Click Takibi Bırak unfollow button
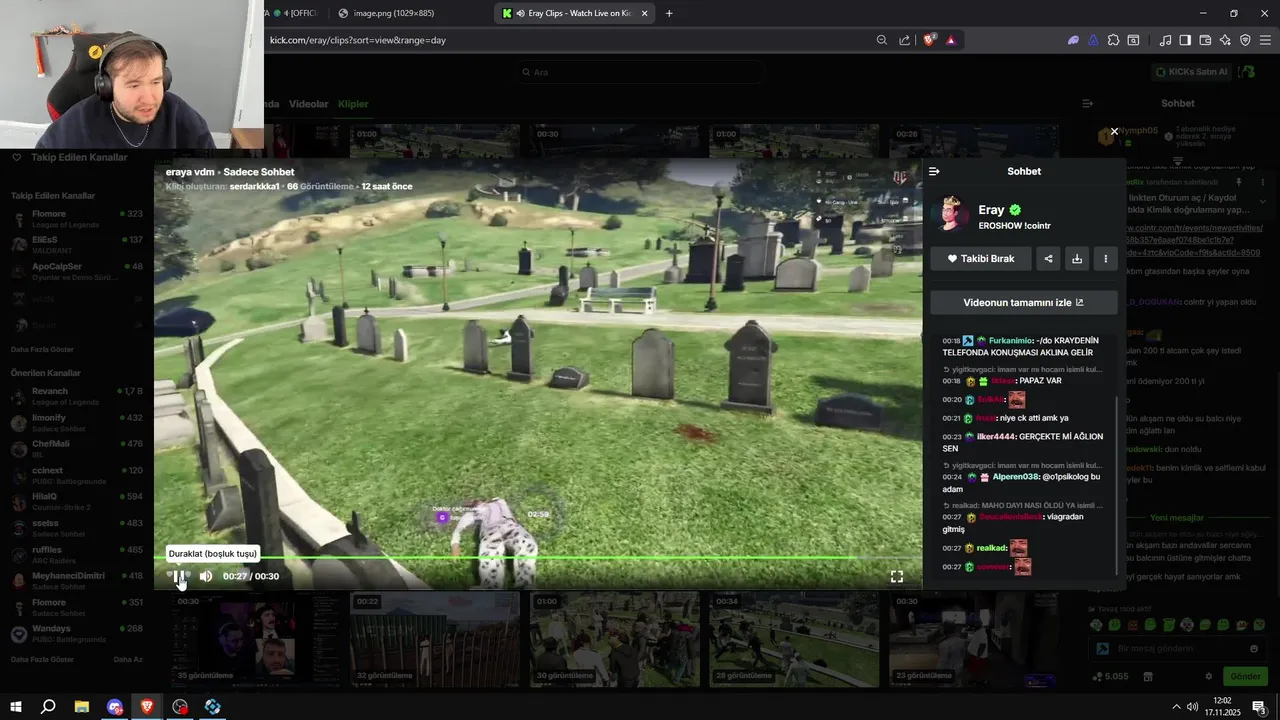 (x=980, y=259)
